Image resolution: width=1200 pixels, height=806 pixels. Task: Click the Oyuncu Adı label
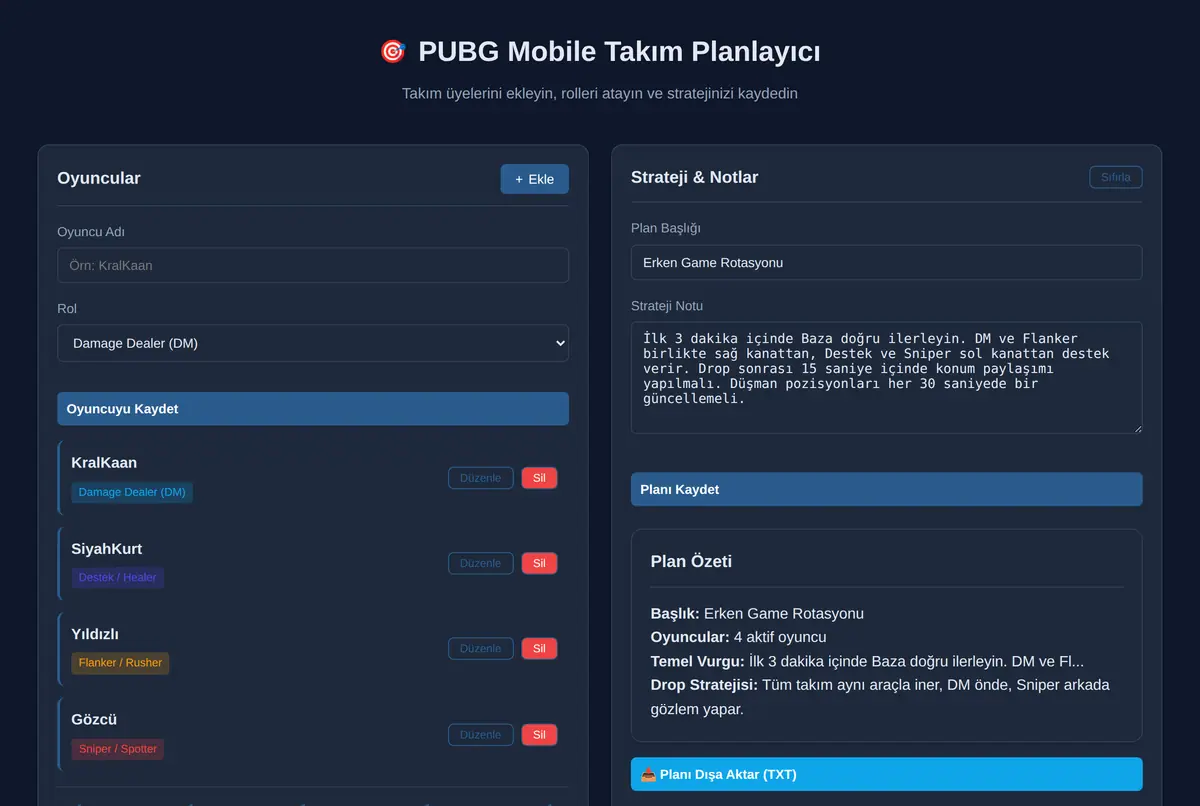pos(91,232)
